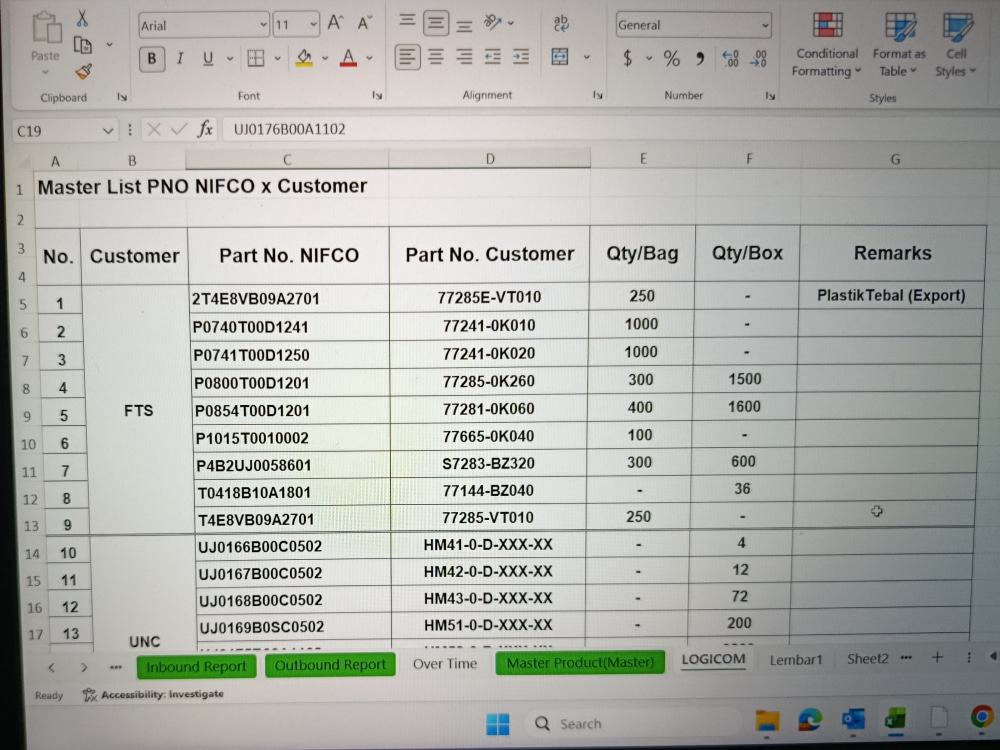Select column G header
1000x750 pixels.
coord(895,159)
